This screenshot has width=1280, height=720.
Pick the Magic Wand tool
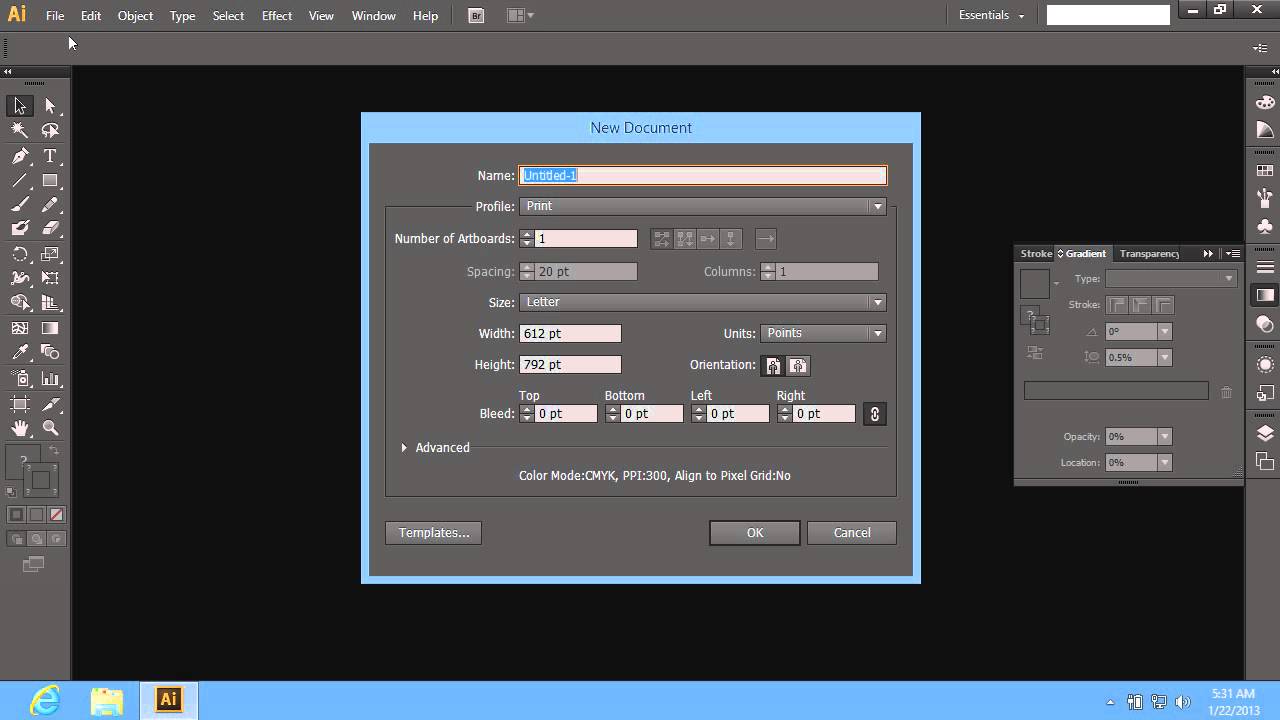click(x=20, y=130)
